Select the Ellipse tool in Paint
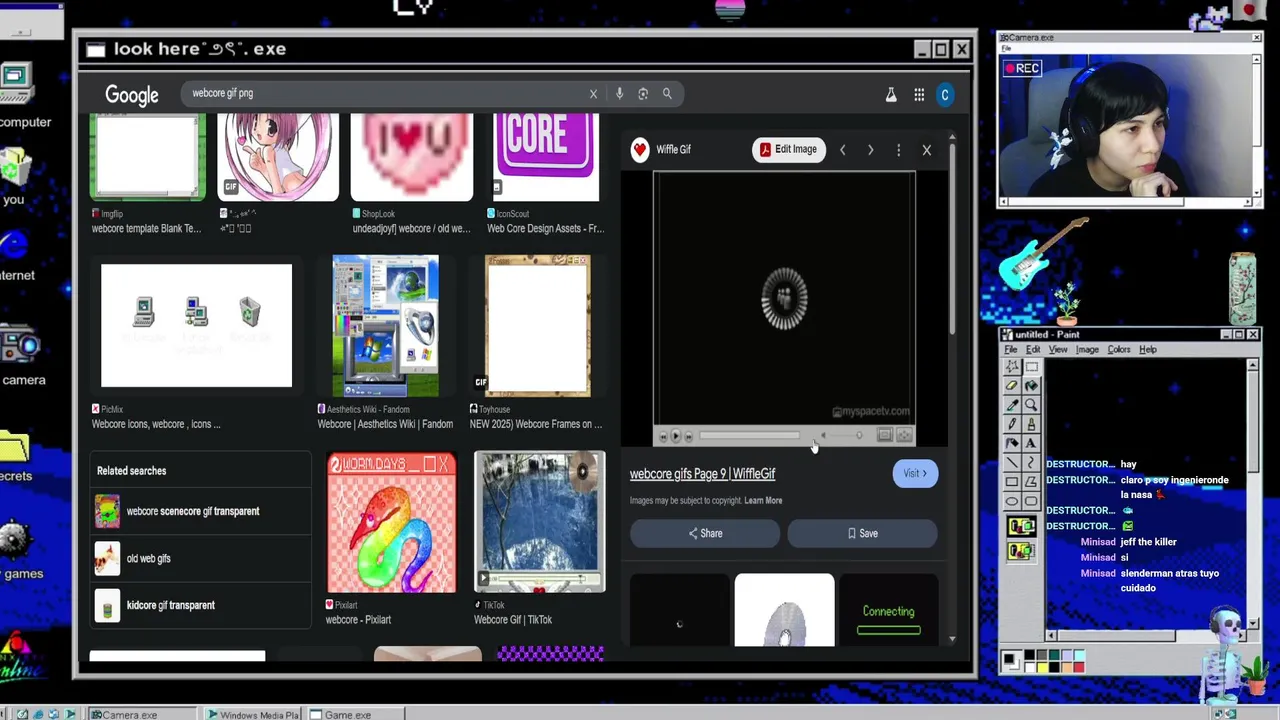Viewport: 1280px width, 720px height. point(1012,500)
